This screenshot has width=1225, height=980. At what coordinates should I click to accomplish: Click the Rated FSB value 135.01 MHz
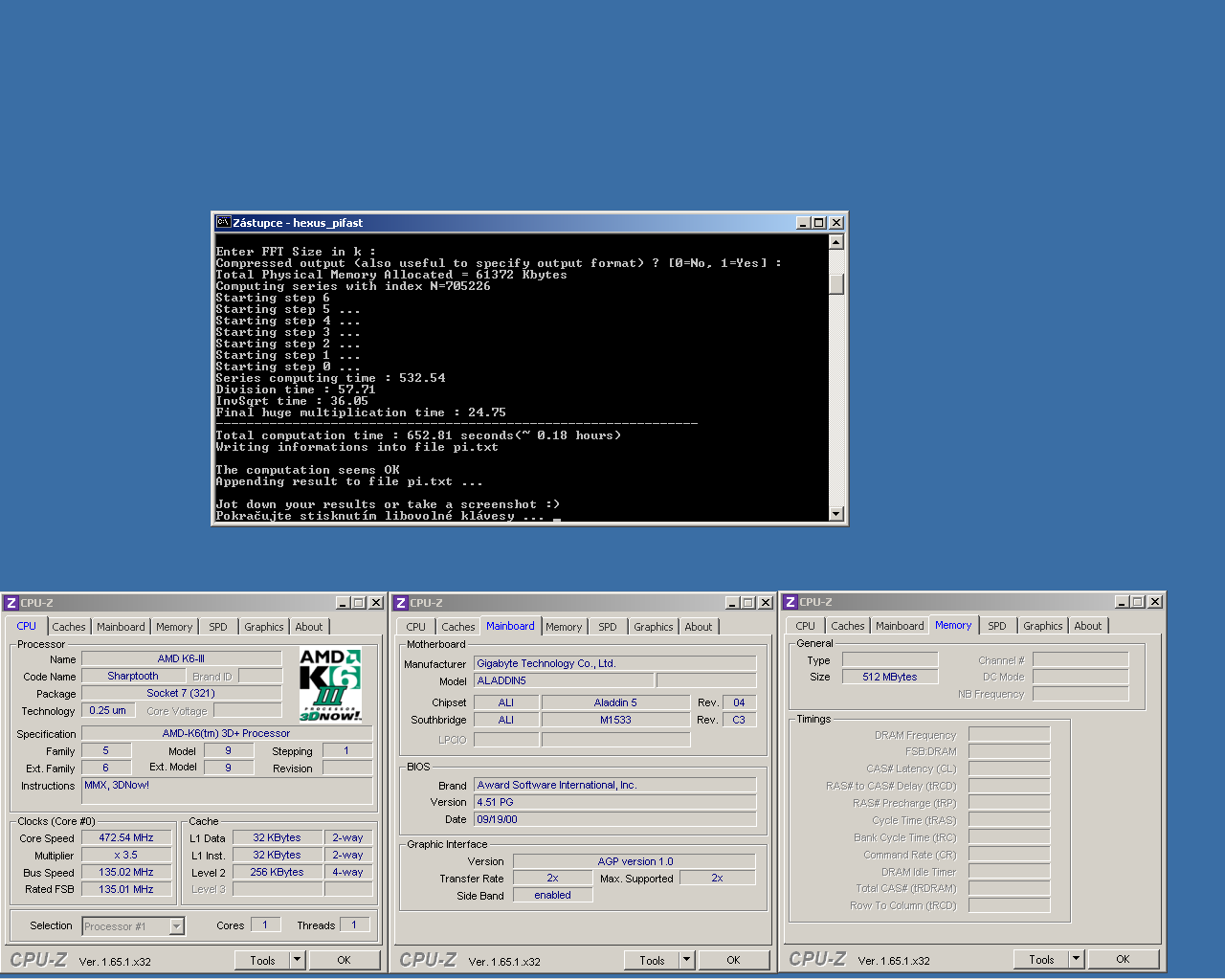click(x=126, y=889)
